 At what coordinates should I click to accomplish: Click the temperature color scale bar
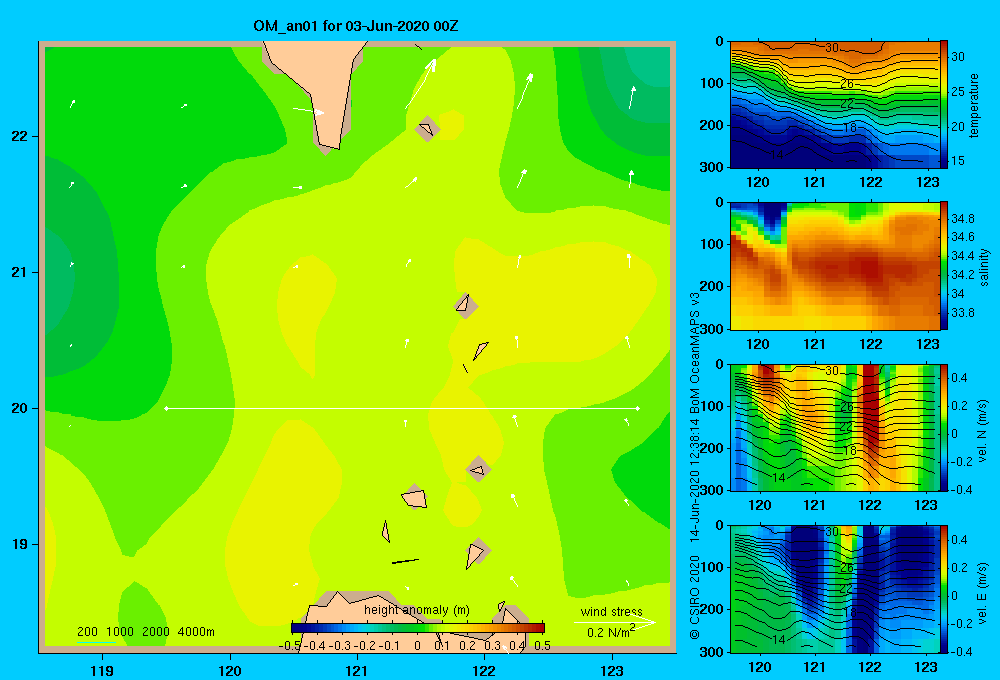tap(944, 105)
